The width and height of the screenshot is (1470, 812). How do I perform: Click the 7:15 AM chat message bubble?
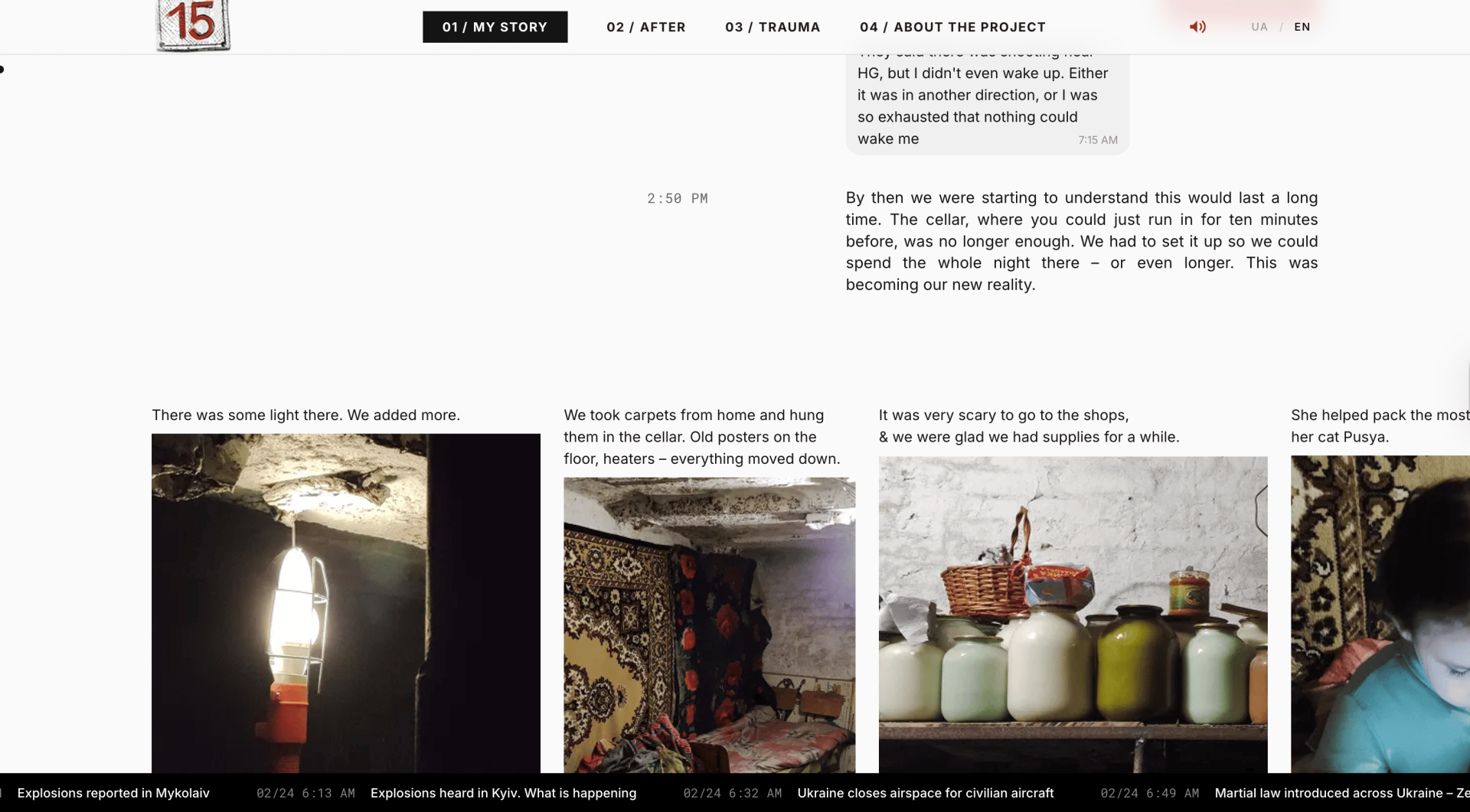[987, 99]
